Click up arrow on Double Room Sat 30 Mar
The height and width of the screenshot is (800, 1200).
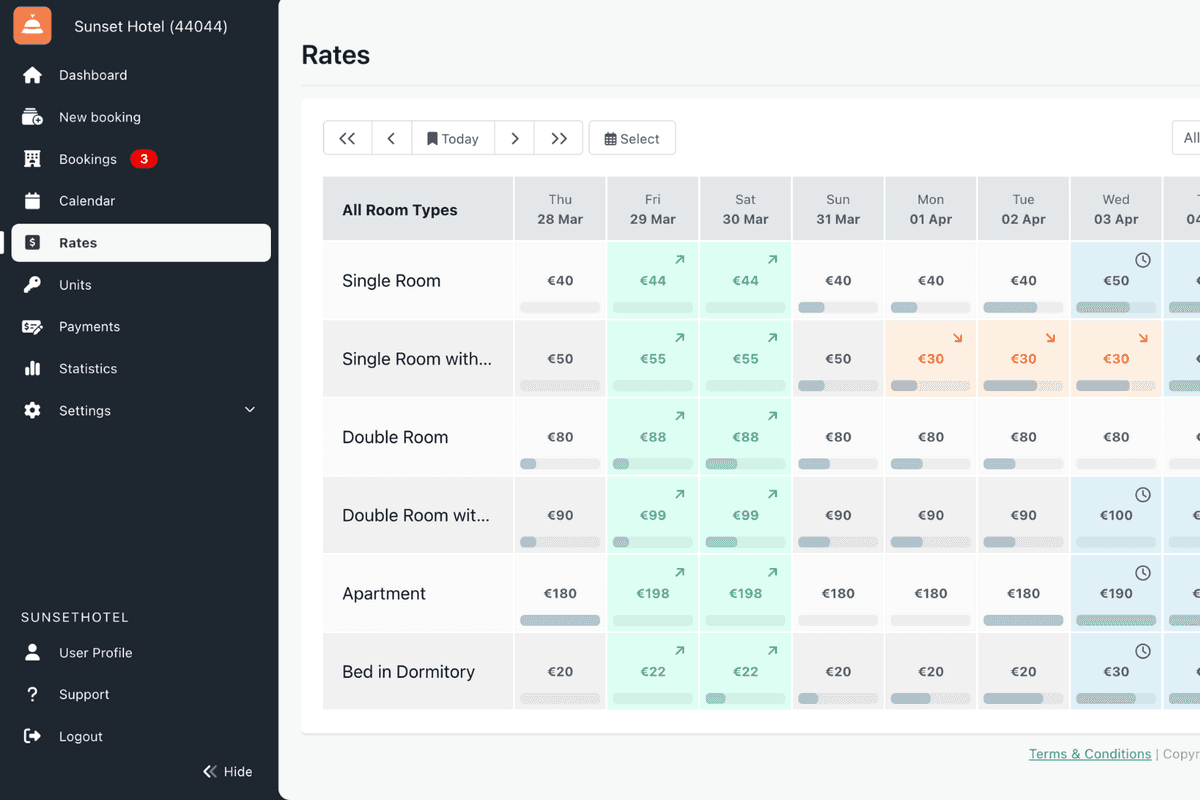(x=773, y=416)
